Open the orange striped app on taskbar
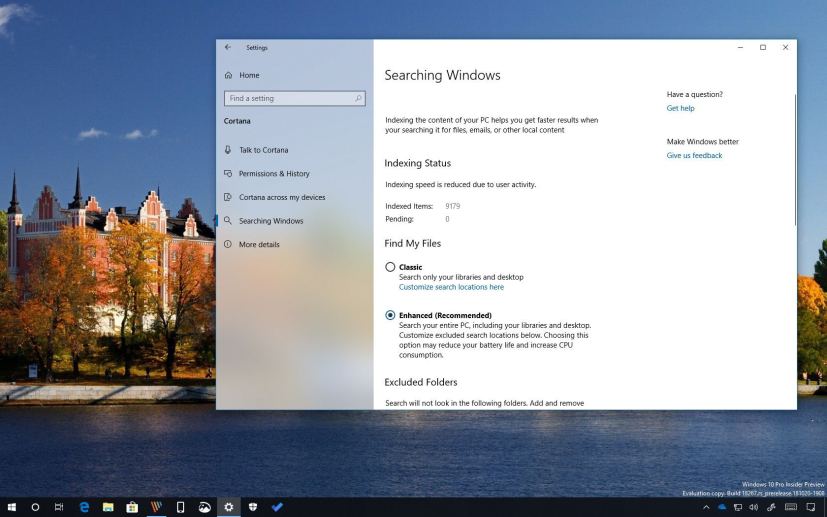 coord(156,508)
